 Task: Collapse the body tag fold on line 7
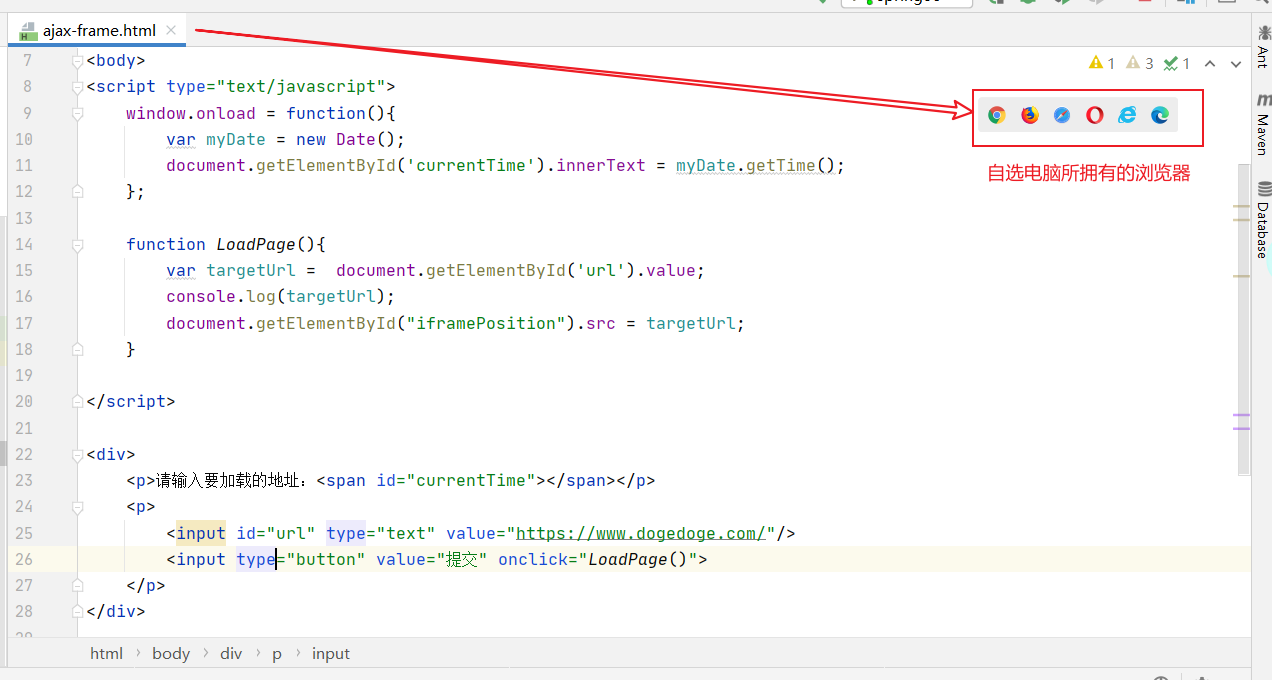point(78,61)
